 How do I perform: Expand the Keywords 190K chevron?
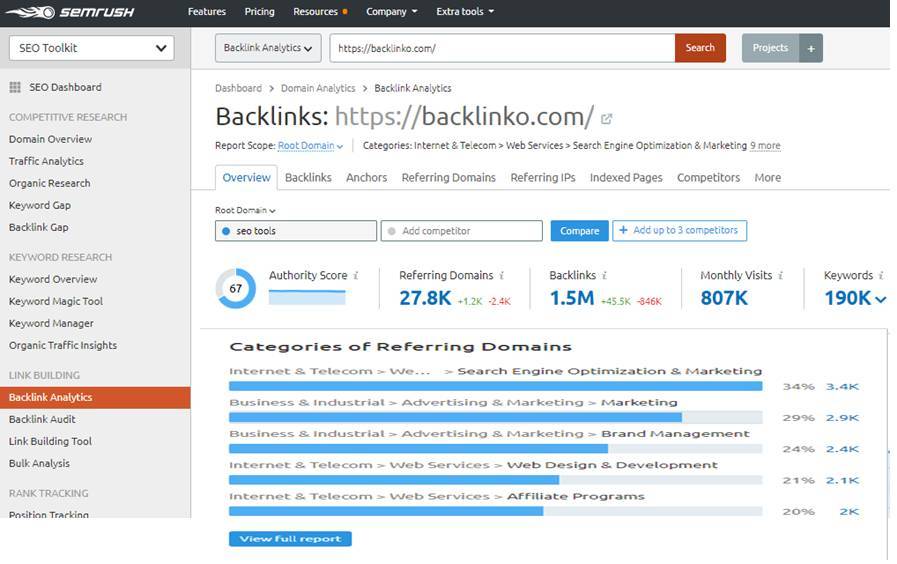click(x=880, y=299)
